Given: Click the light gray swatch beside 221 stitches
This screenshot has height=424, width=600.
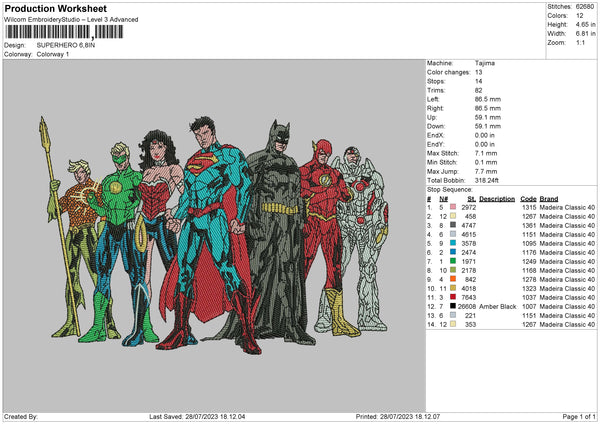Looking at the screenshot, I should pyautogui.click(x=453, y=315).
